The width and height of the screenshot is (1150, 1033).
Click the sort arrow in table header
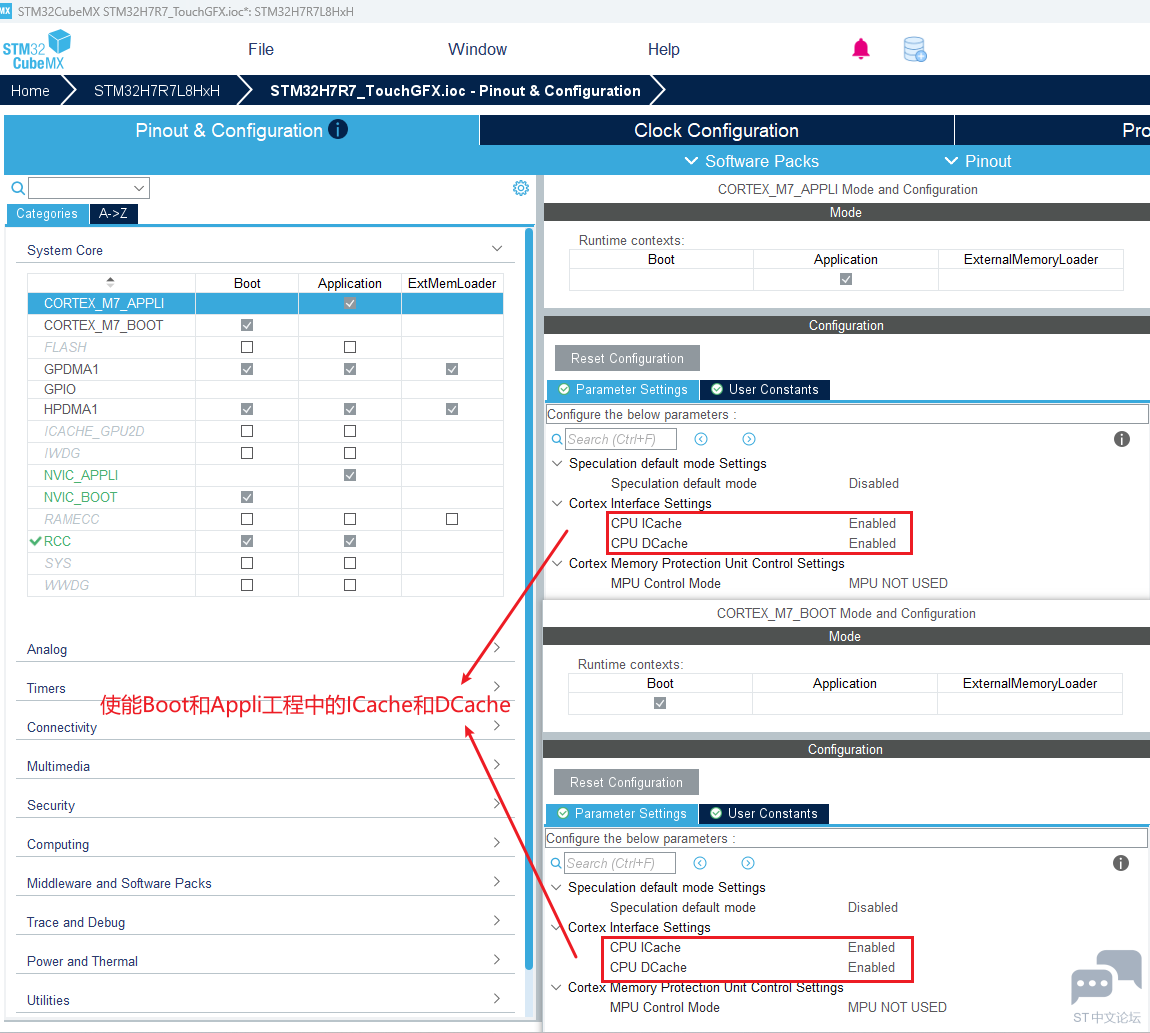pyautogui.click(x=110, y=282)
